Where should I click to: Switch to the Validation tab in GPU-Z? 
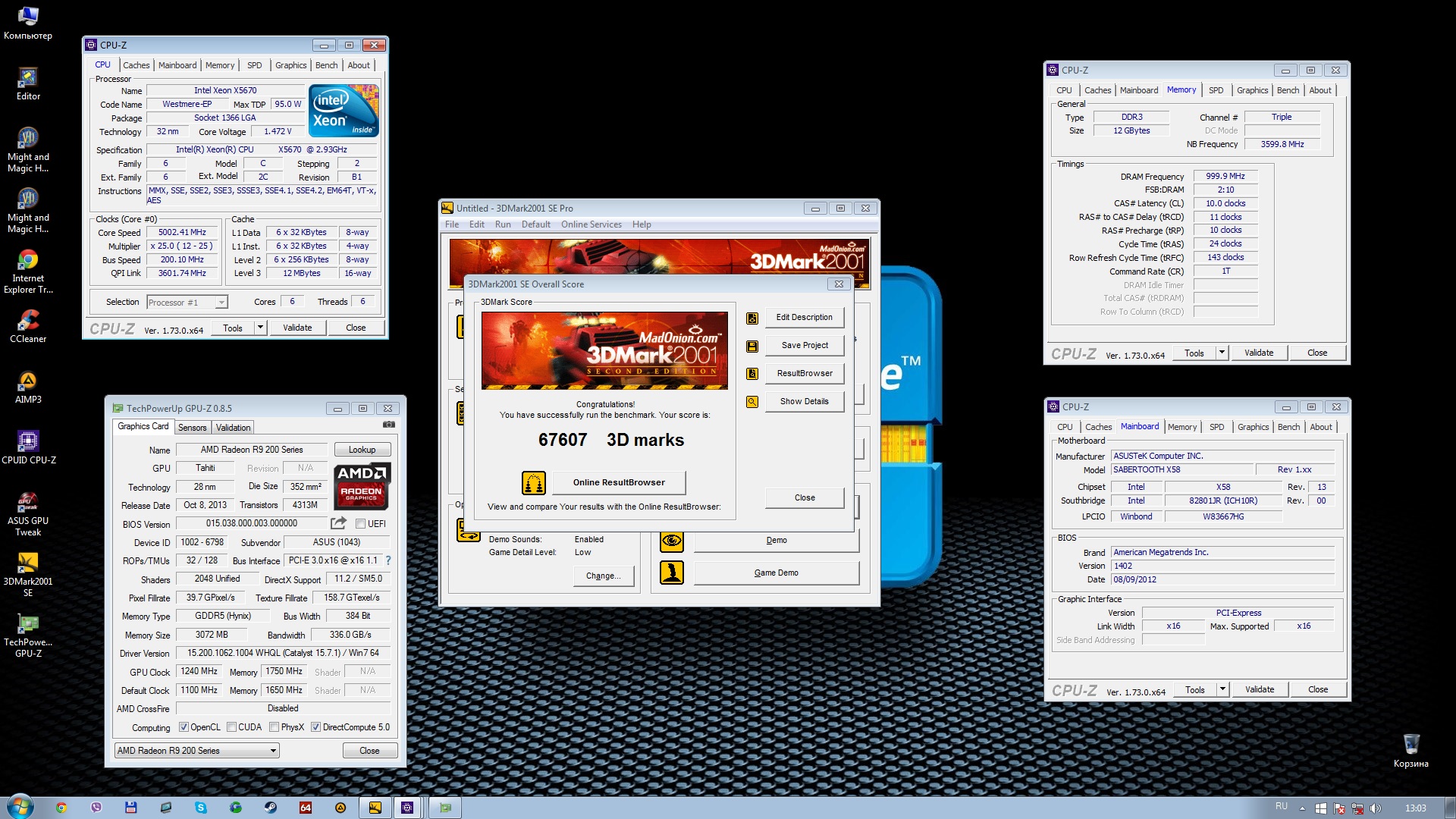click(233, 428)
